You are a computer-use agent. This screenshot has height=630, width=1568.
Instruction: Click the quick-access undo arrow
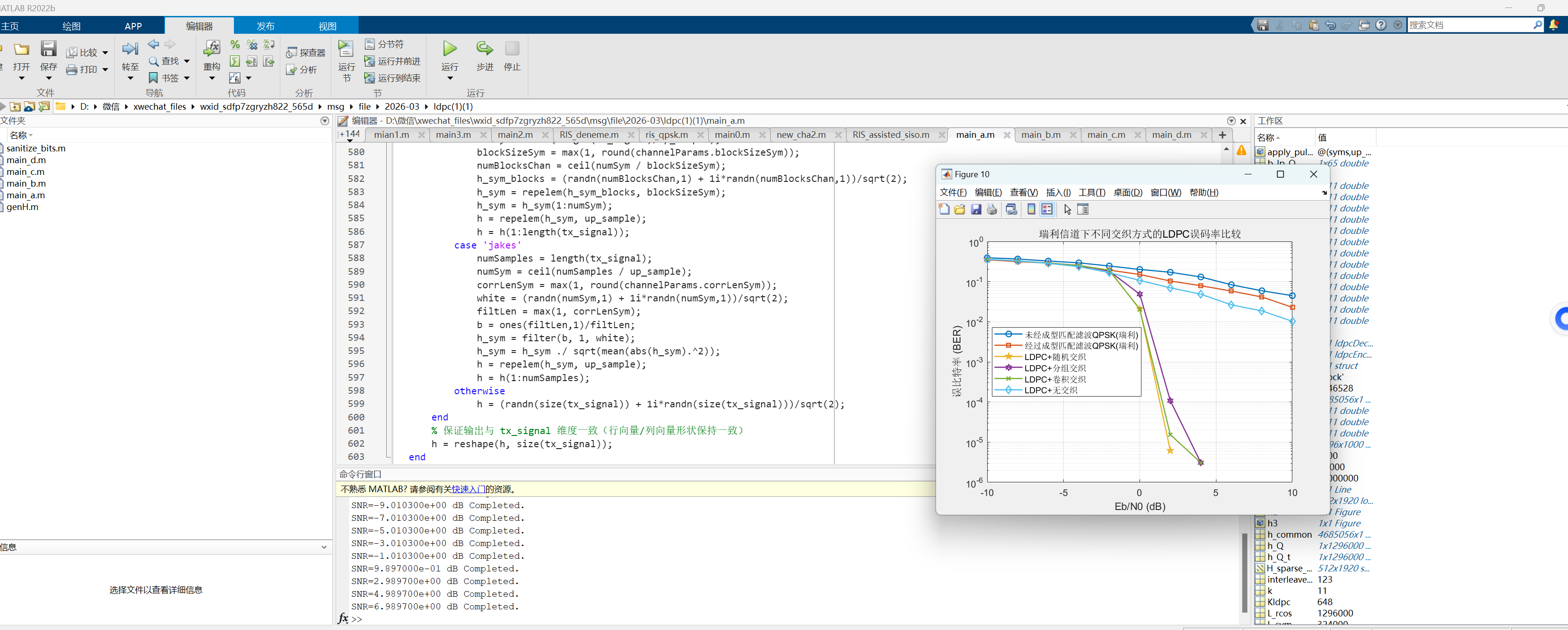[1331, 25]
